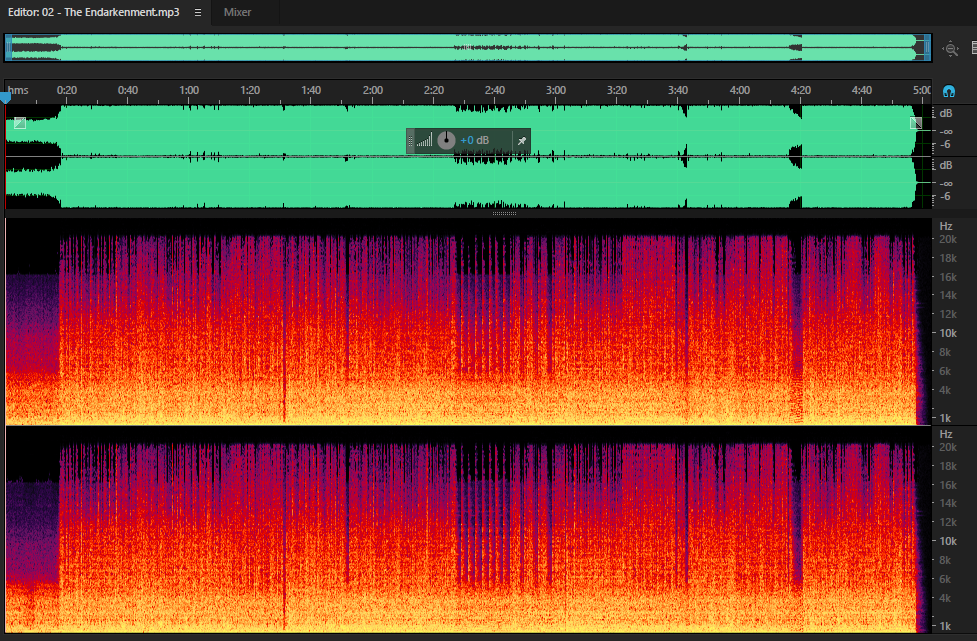Click the Hz label of the upper spectrogram
This screenshot has height=641, width=977.
click(x=946, y=226)
